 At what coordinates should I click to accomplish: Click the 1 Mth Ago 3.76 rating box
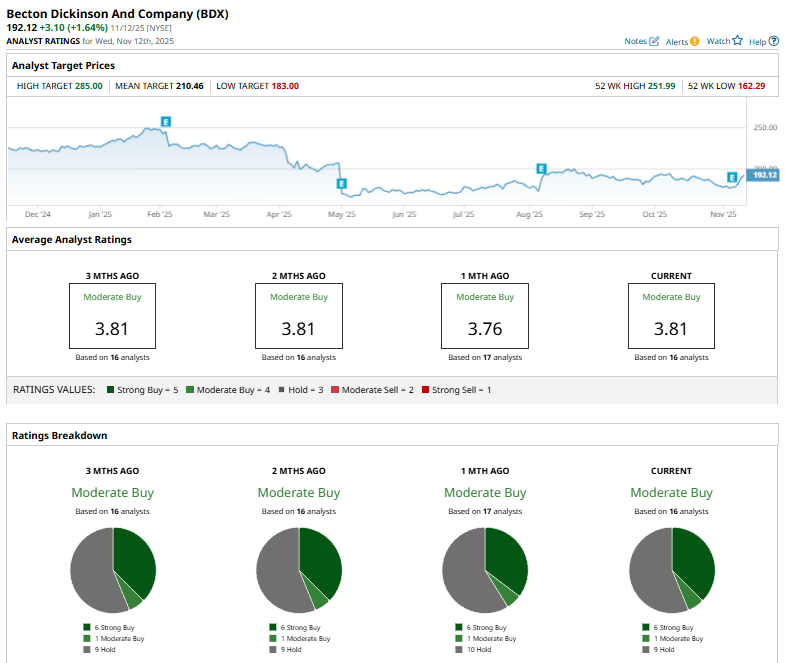pyautogui.click(x=485, y=315)
